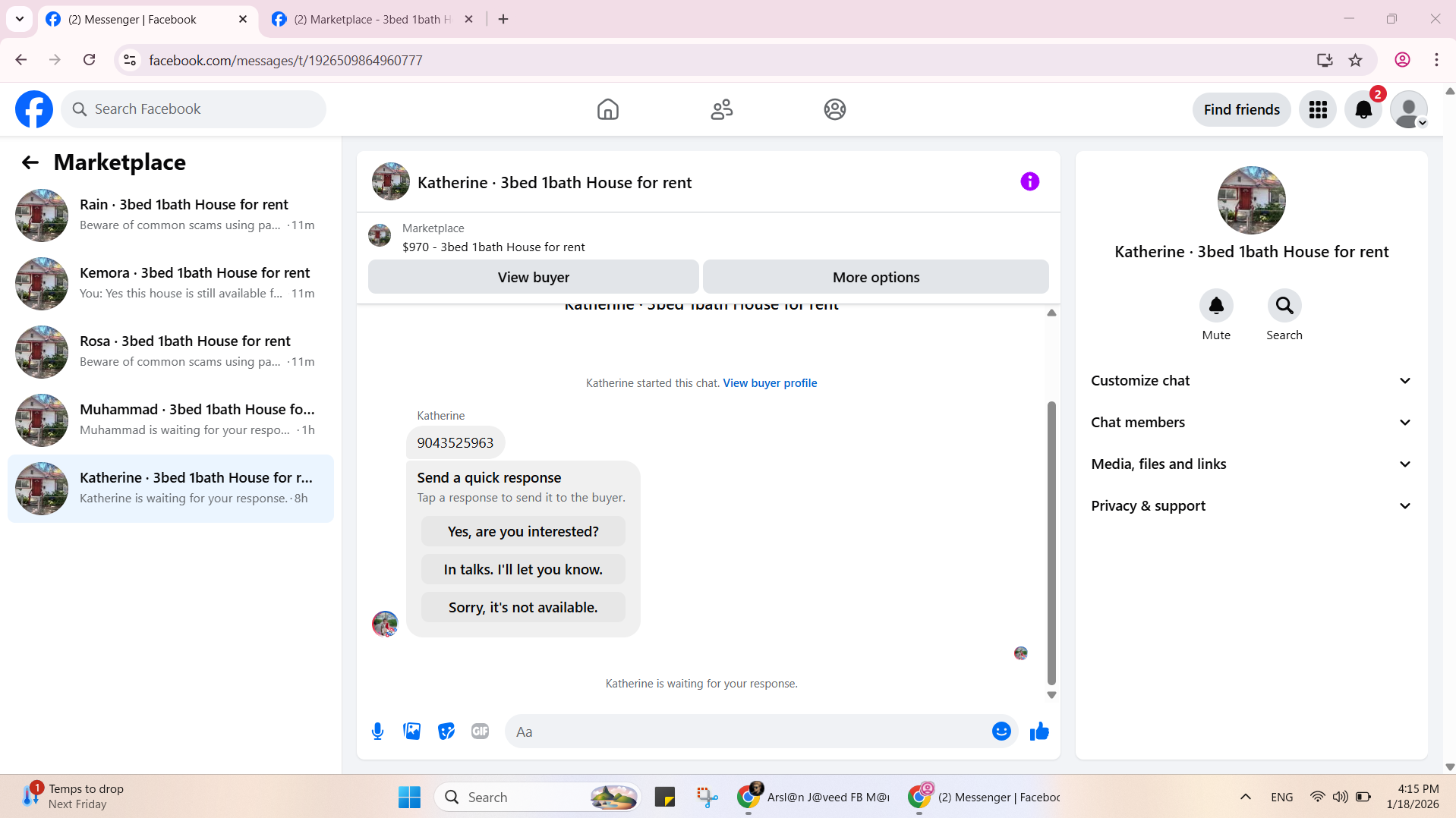Viewport: 1456px width, 818px height.
Task: Attach a photo using the image icon
Action: 411,731
